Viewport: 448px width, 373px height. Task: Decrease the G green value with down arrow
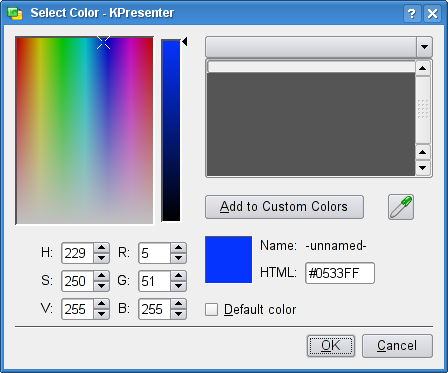click(x=178, y=286)
